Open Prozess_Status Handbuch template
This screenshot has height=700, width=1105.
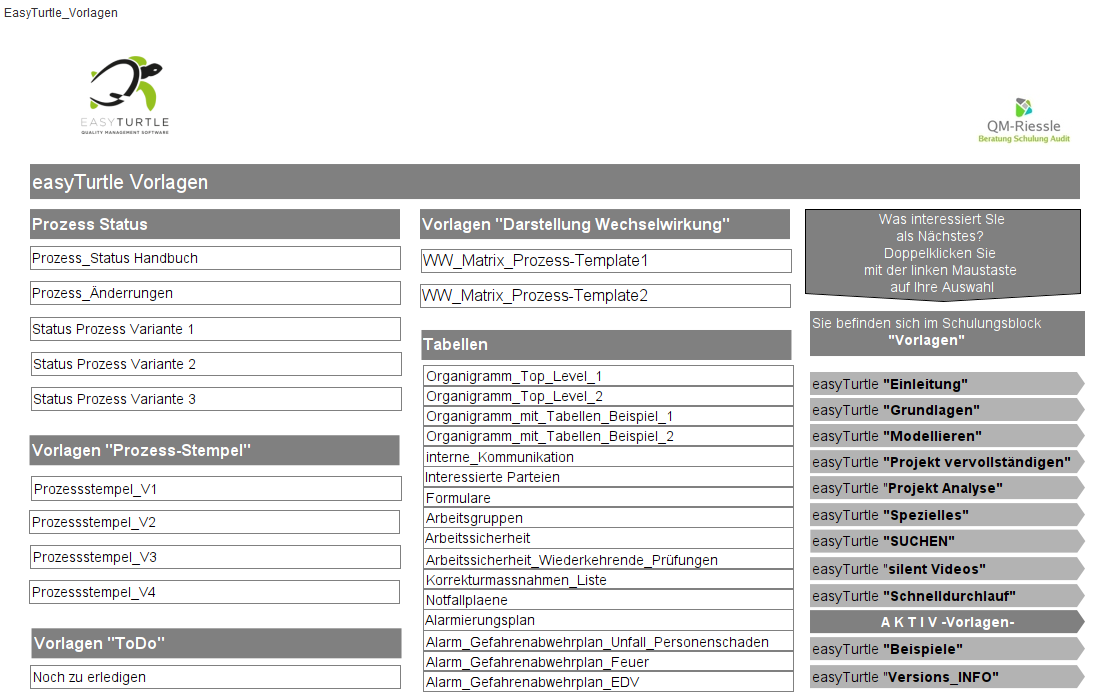point(216,258)
